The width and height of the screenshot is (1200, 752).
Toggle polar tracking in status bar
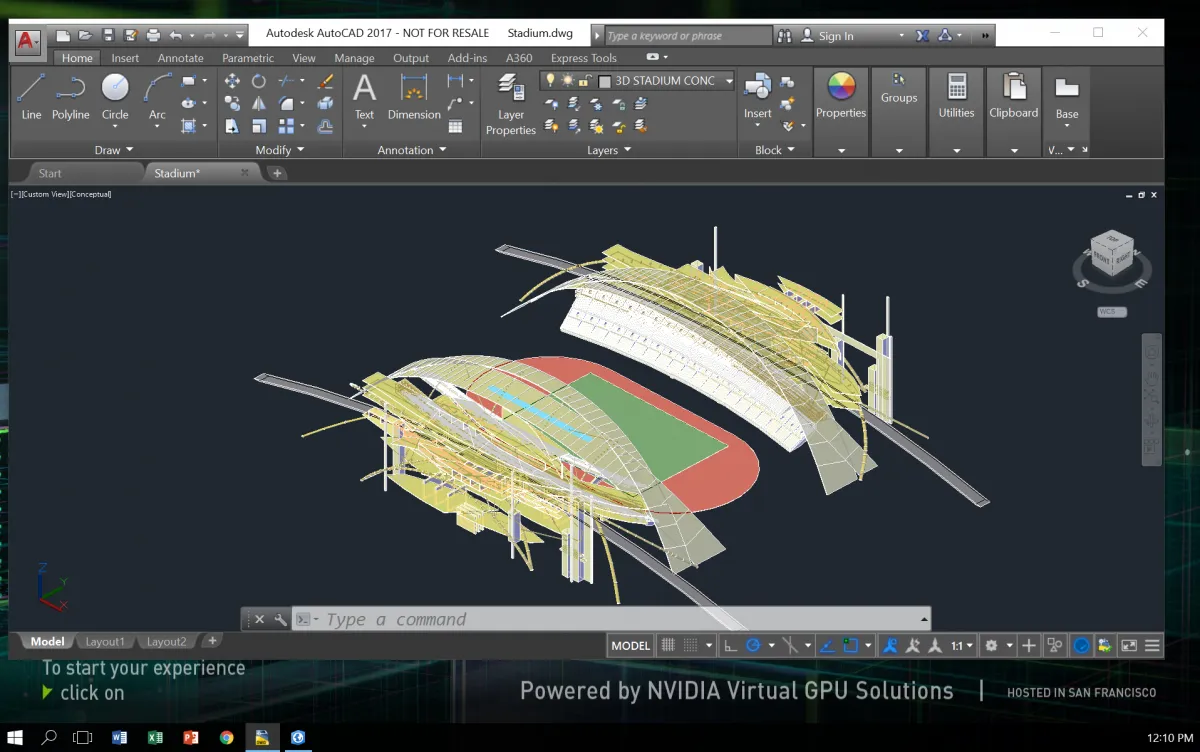(x=754, y=645)
